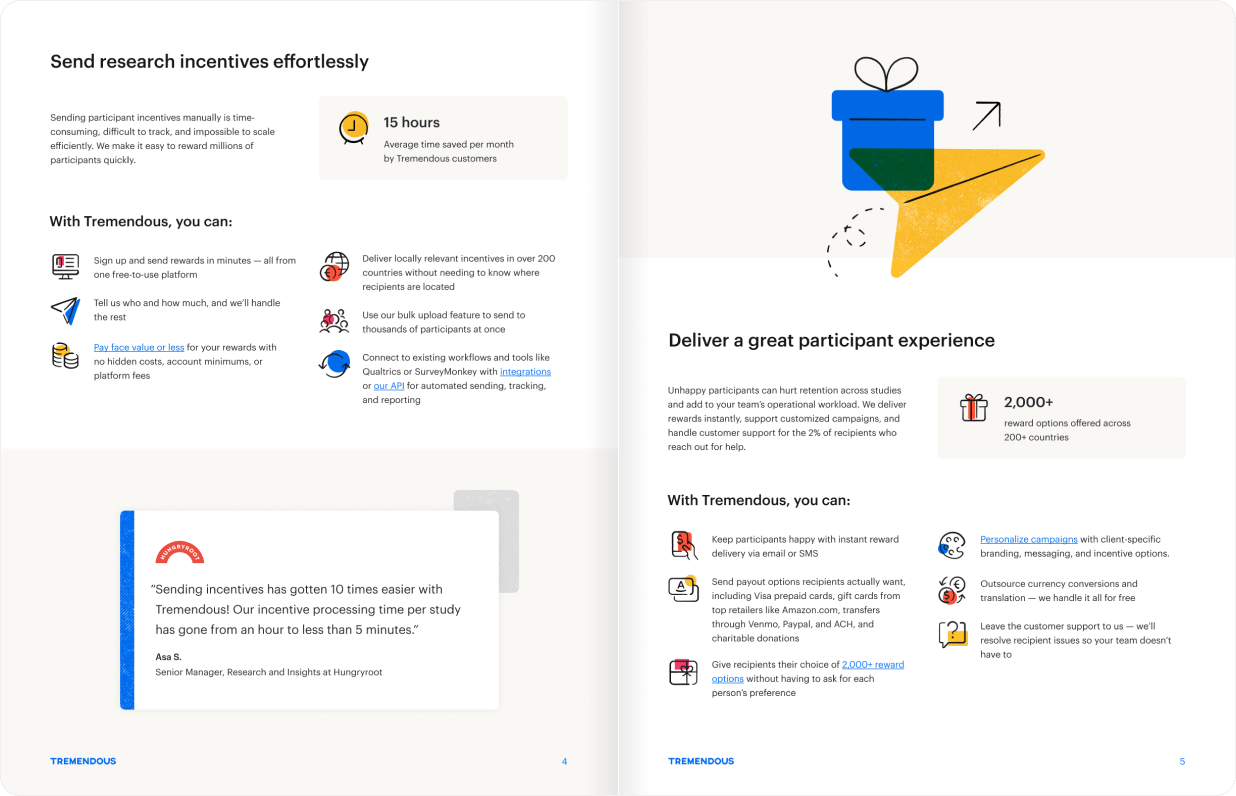Click the coin stack icon beside pay face value

point(65,354)
